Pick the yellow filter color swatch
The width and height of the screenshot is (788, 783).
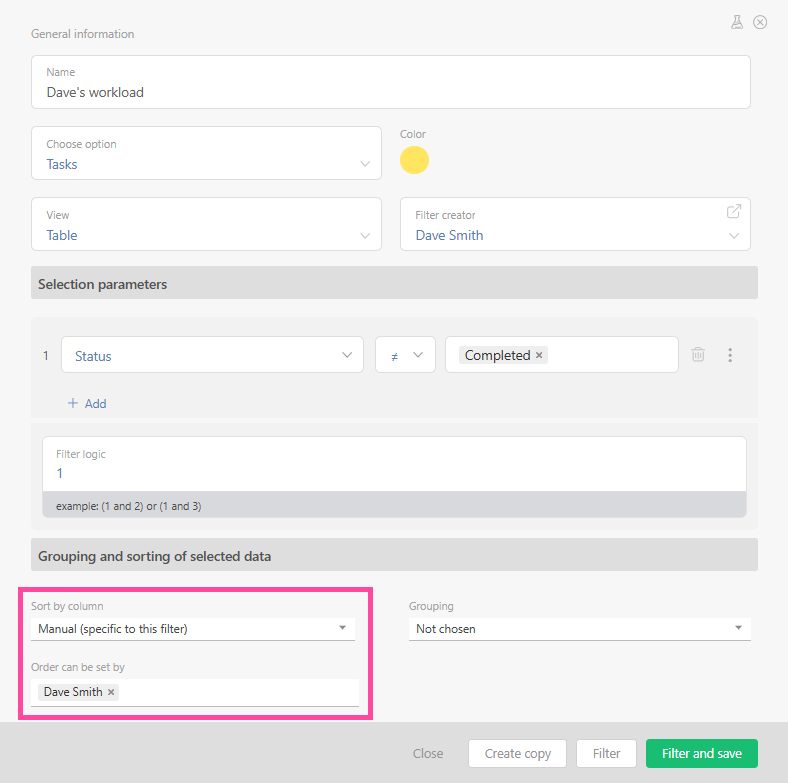[414, 160]
